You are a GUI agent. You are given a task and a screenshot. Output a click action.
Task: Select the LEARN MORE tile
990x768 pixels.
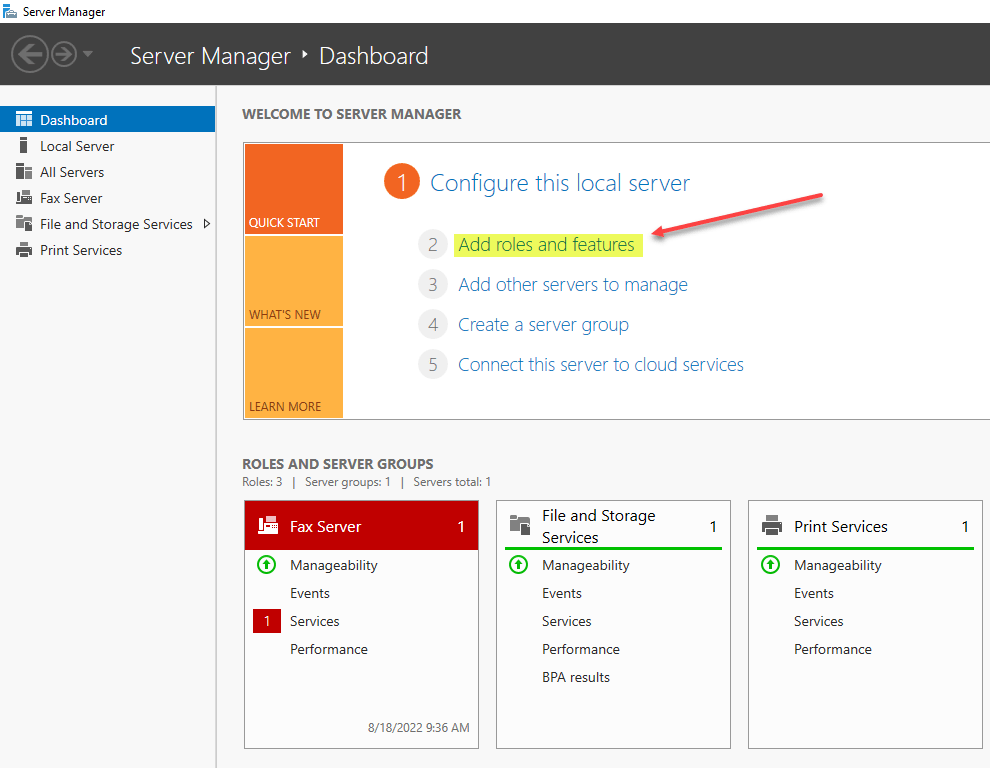tap(294, 373)
